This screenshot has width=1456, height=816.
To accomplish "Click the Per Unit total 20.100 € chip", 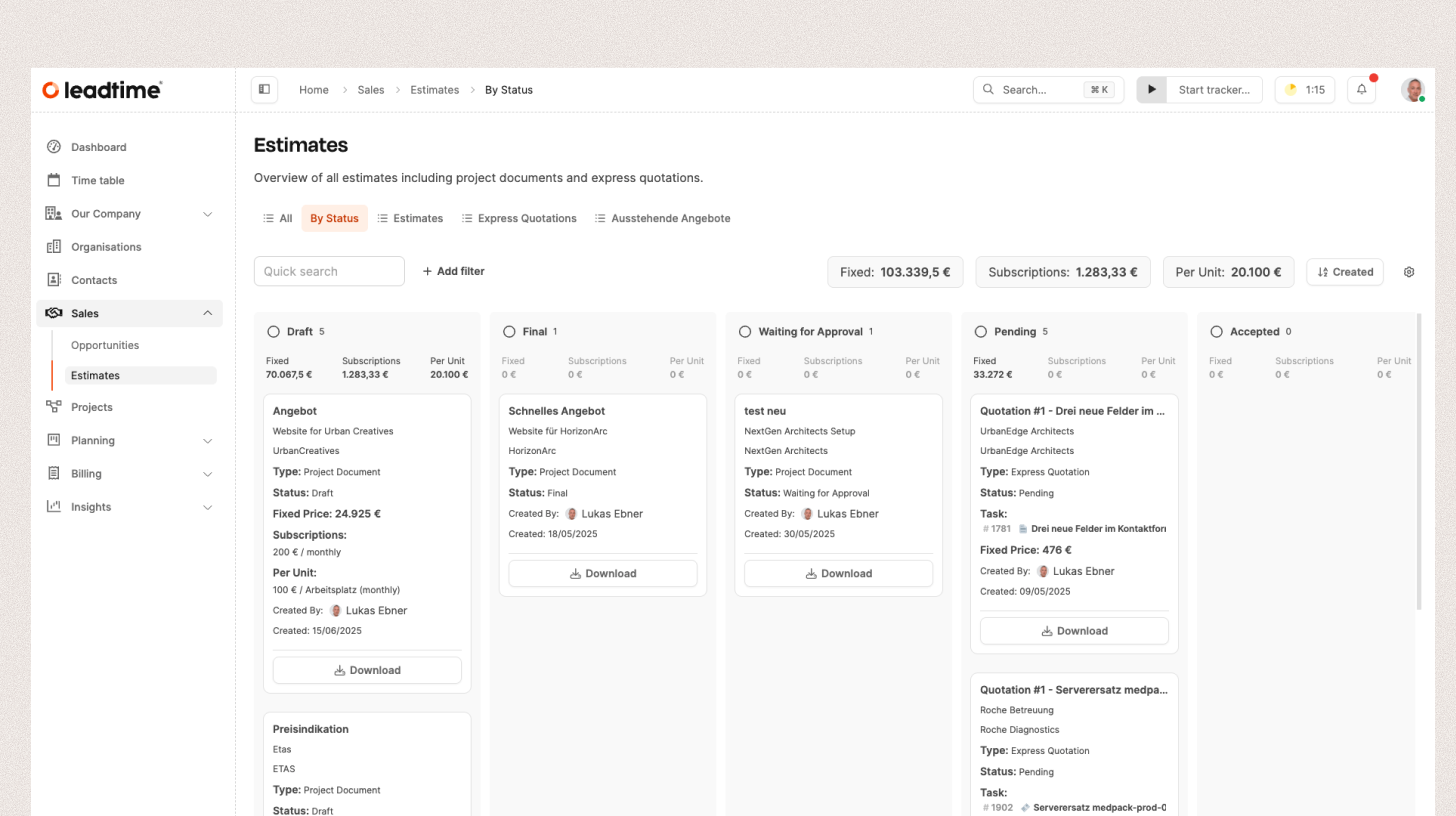I will click(1228, 272).
